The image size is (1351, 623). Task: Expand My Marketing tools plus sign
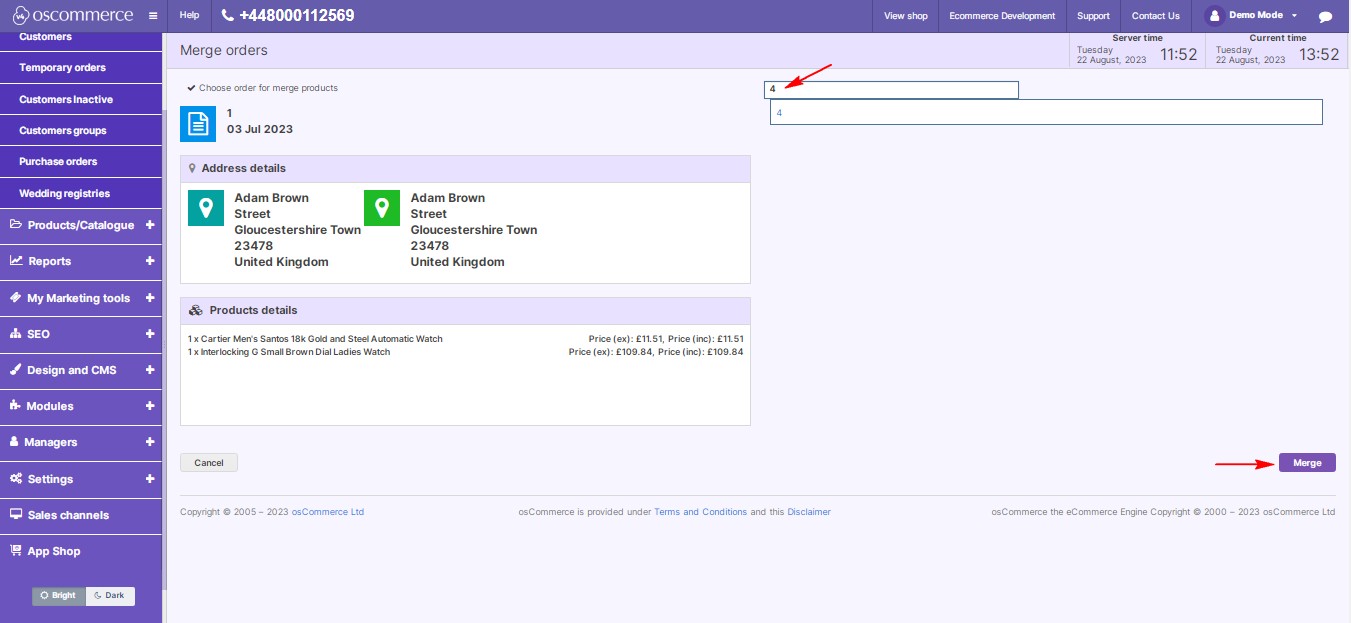(150, 298)
